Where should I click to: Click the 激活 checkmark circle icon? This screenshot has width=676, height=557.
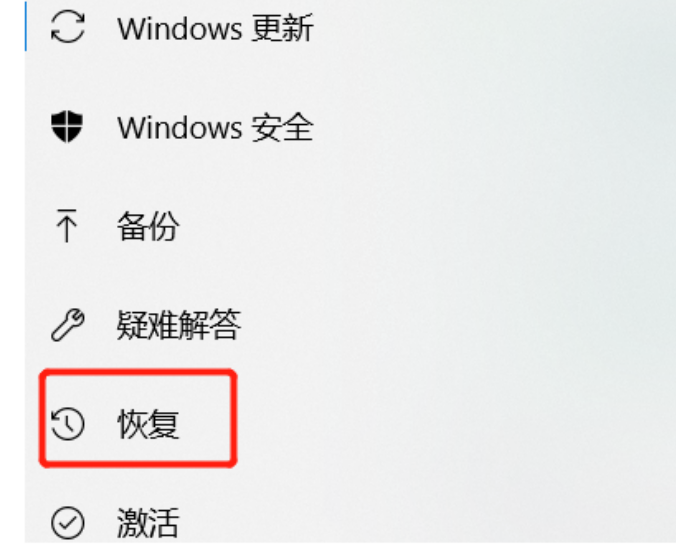[68, 523]
